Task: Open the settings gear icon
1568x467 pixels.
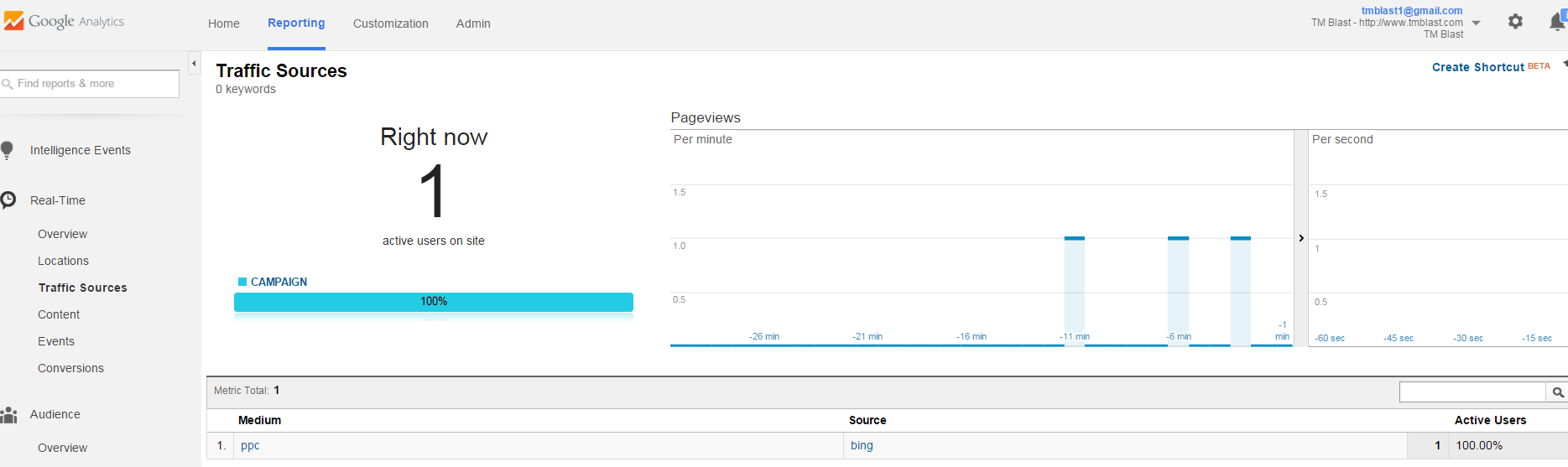Action: (x=1515, y=22)
